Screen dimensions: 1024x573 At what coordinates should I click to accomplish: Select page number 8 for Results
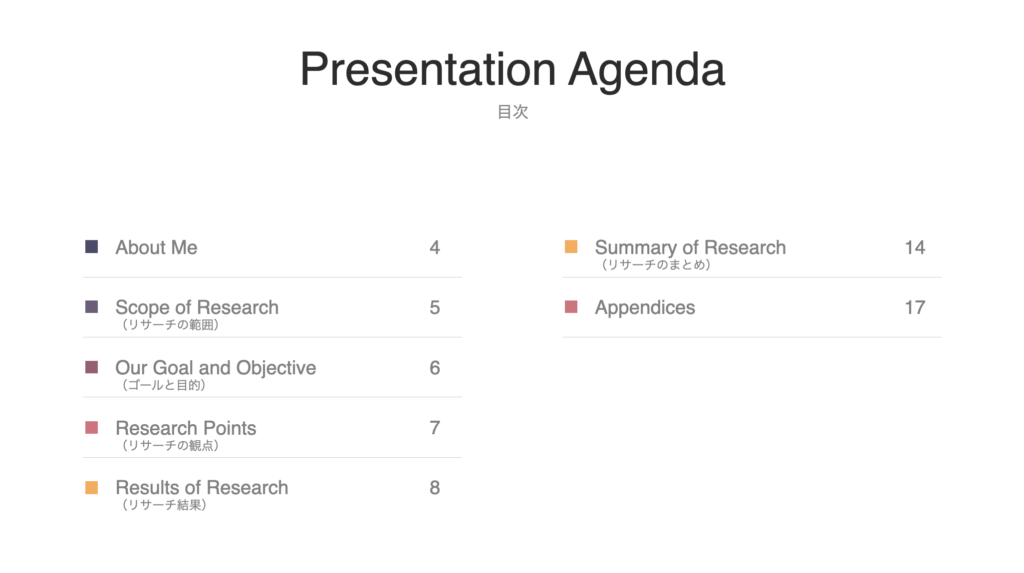tap(434, 488)
